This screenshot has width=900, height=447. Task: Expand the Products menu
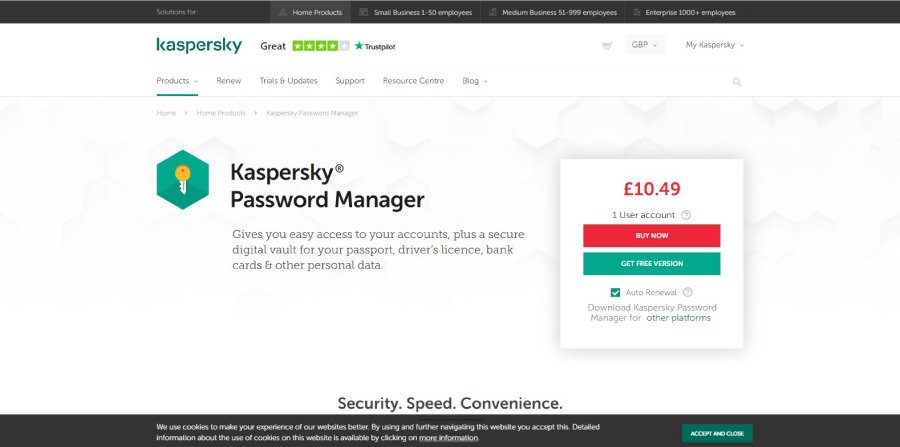click(x=177, y=81)
